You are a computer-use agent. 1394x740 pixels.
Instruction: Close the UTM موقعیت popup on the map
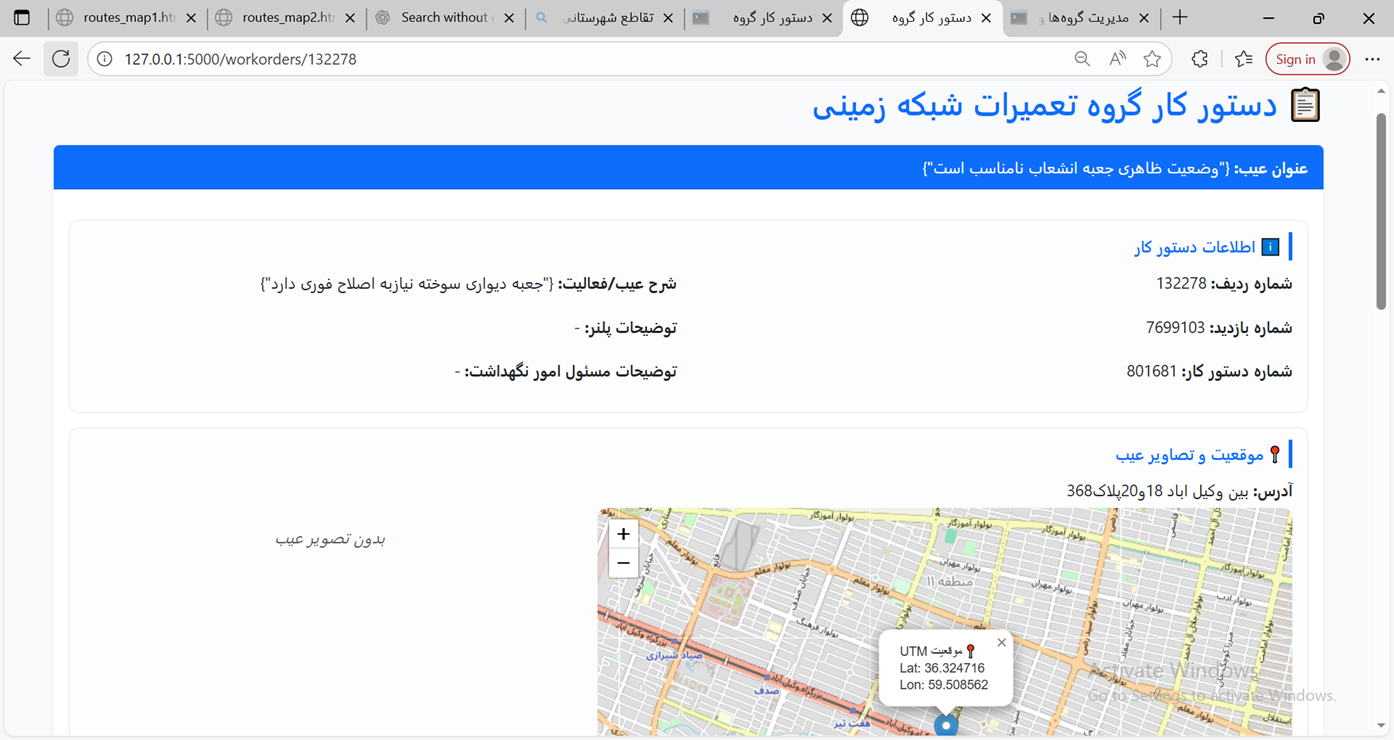click(1001, 642)
